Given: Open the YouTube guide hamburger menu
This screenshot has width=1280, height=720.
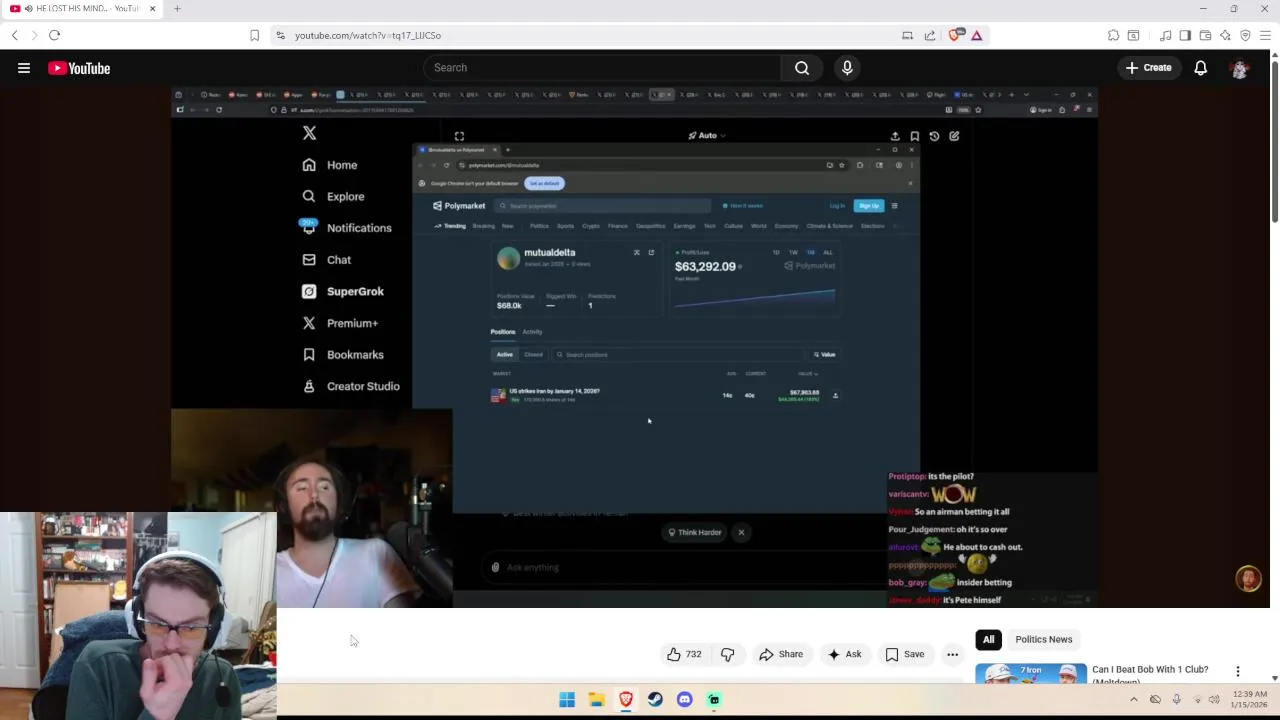Looking at the screenshot, I should (24, 68).
